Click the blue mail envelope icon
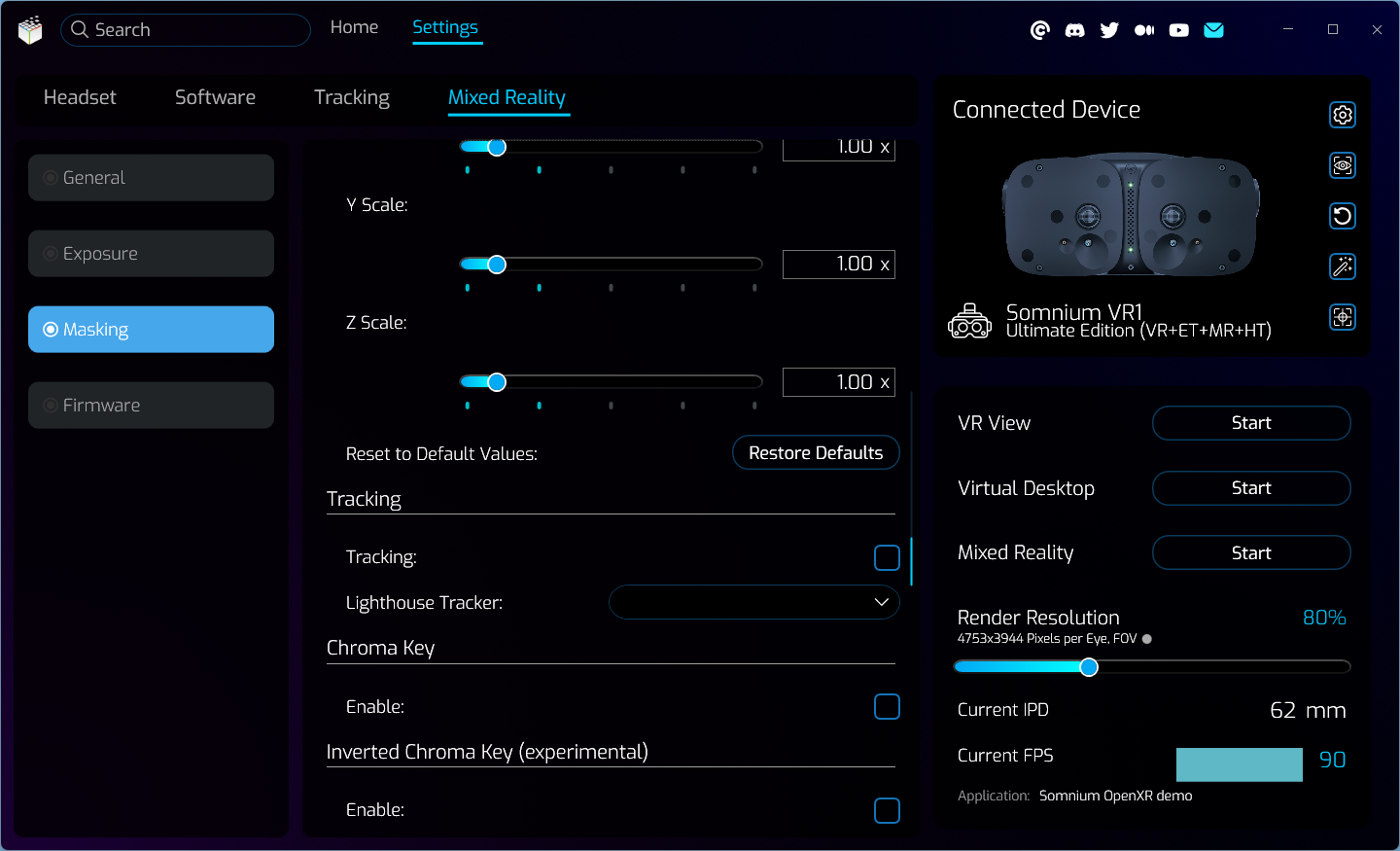The height and width of the screenshot is (851, 1400). [x=1213, y=30]
